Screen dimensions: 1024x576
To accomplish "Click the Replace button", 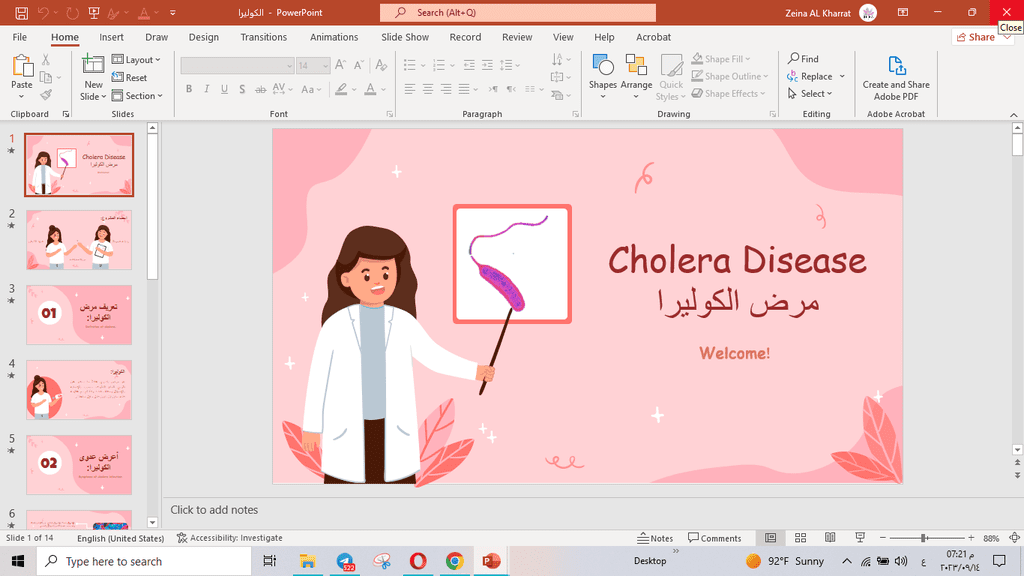I will click(810, 76).
